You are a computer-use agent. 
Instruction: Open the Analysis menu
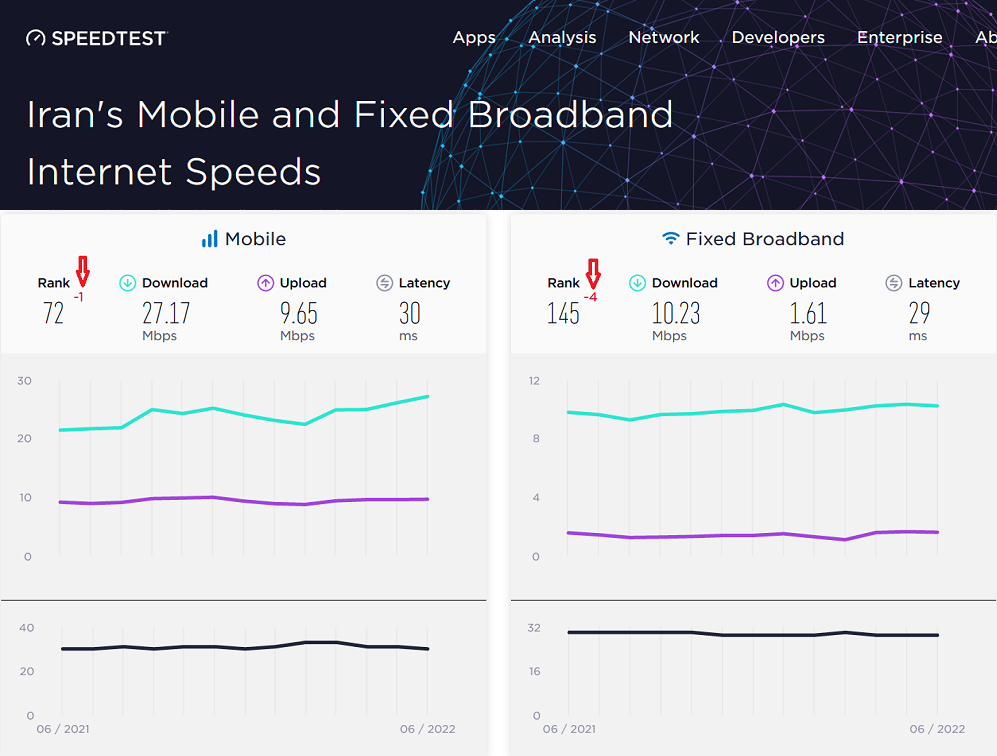point(562,37)
